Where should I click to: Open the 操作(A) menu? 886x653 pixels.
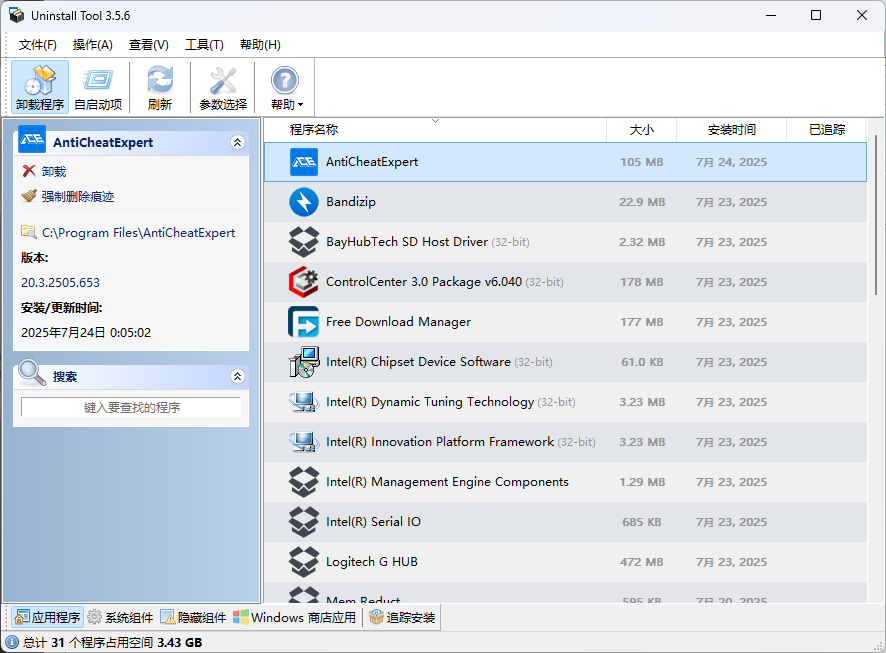[x=93, y=45]
